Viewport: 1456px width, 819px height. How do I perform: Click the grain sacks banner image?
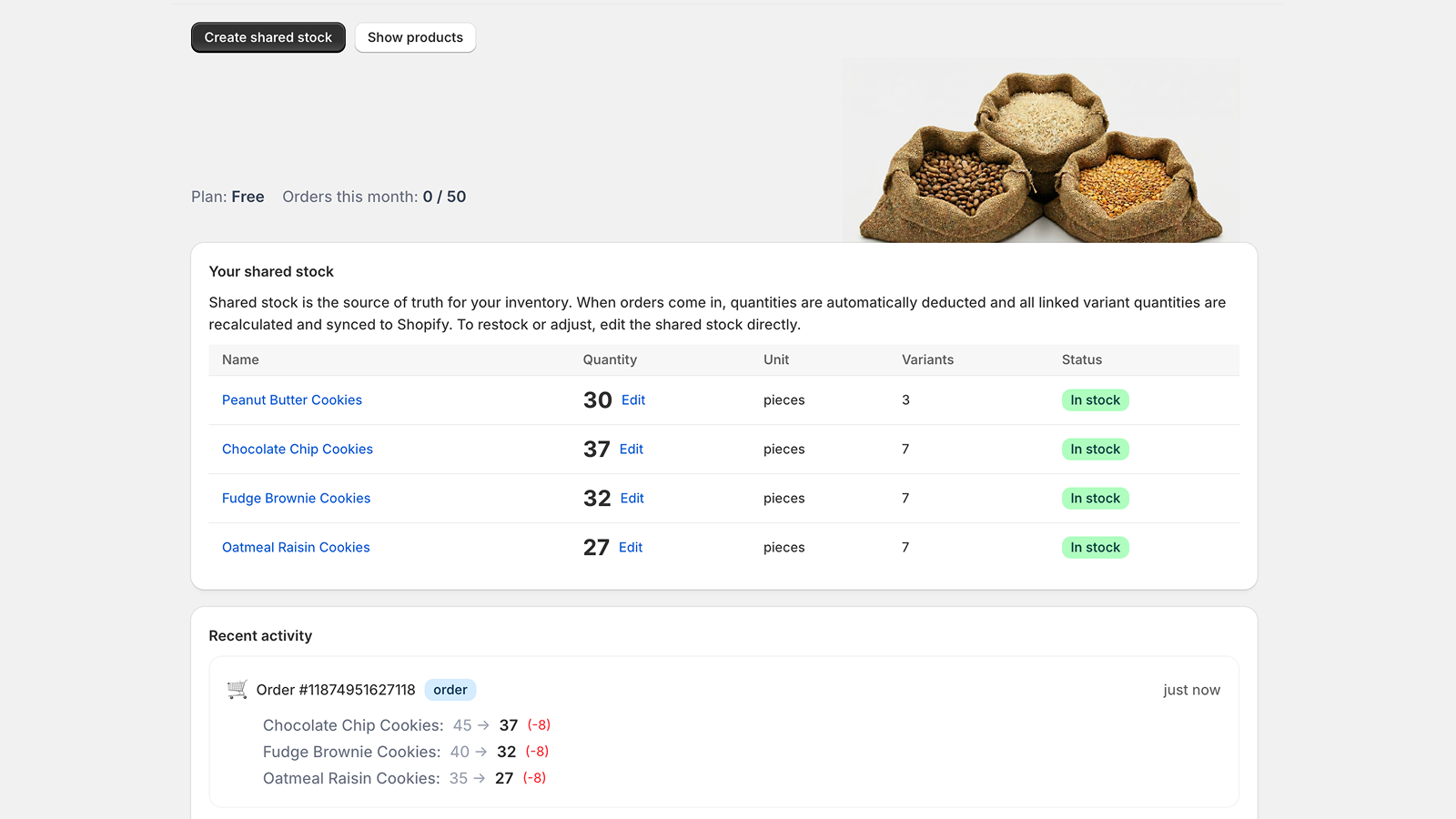pos(1041,150)
